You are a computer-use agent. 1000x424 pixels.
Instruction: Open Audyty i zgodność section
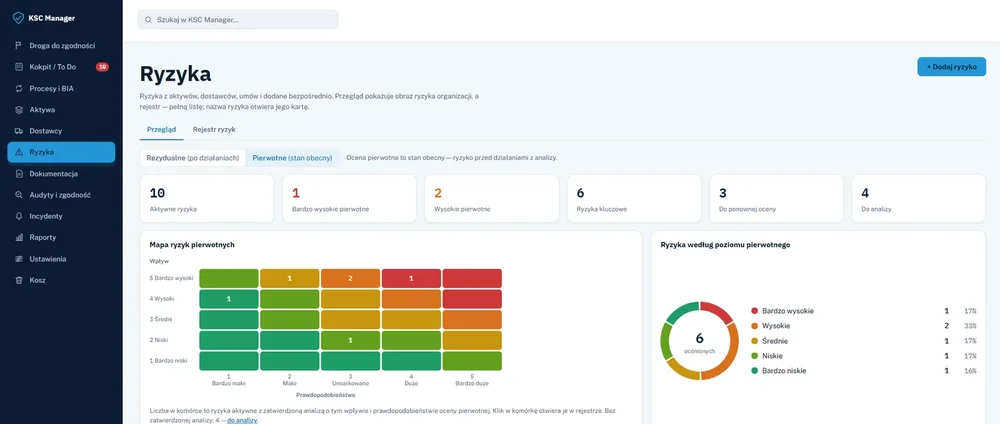click(61, 195)
